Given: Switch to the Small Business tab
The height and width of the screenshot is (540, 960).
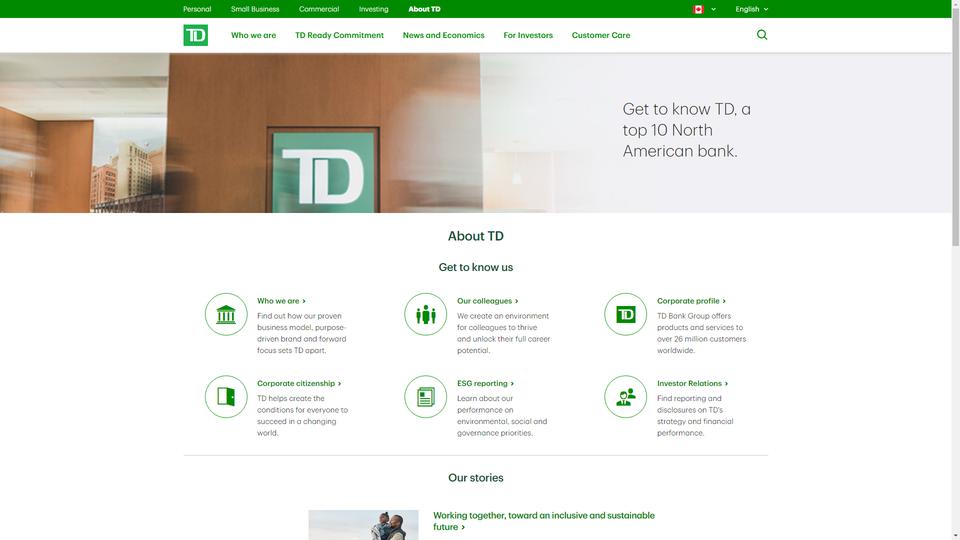Looking at the screenshot, I should click(x=255, y=9).
